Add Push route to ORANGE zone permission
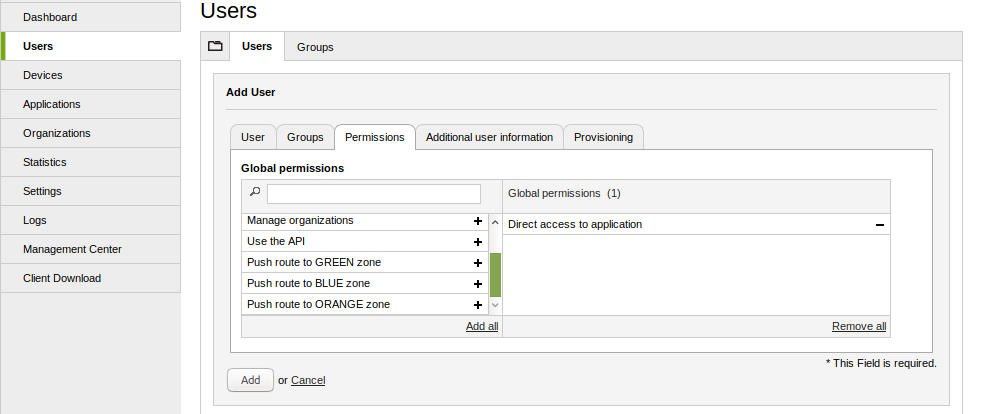Image resolution: width=981 pixels, height=414 pixels. 478,305
